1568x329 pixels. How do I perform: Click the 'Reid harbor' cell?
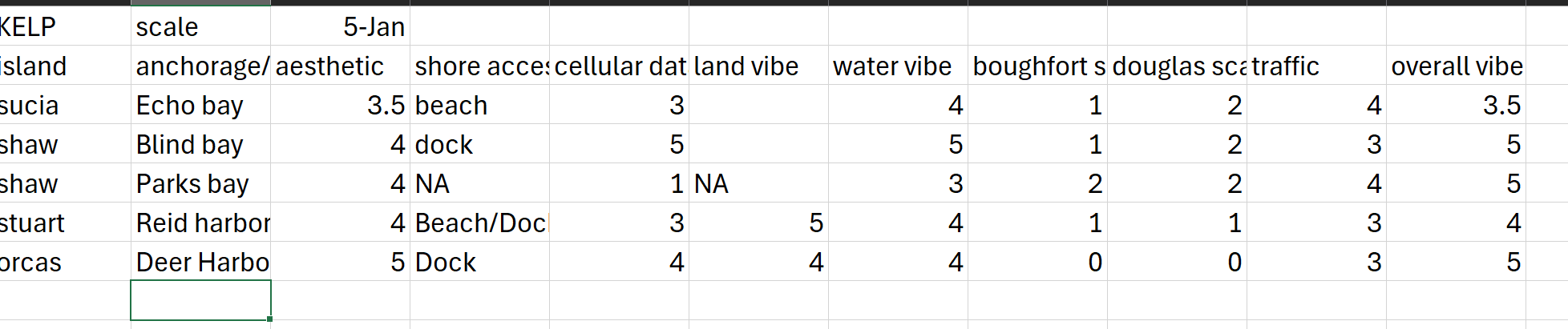click(200, 223)
